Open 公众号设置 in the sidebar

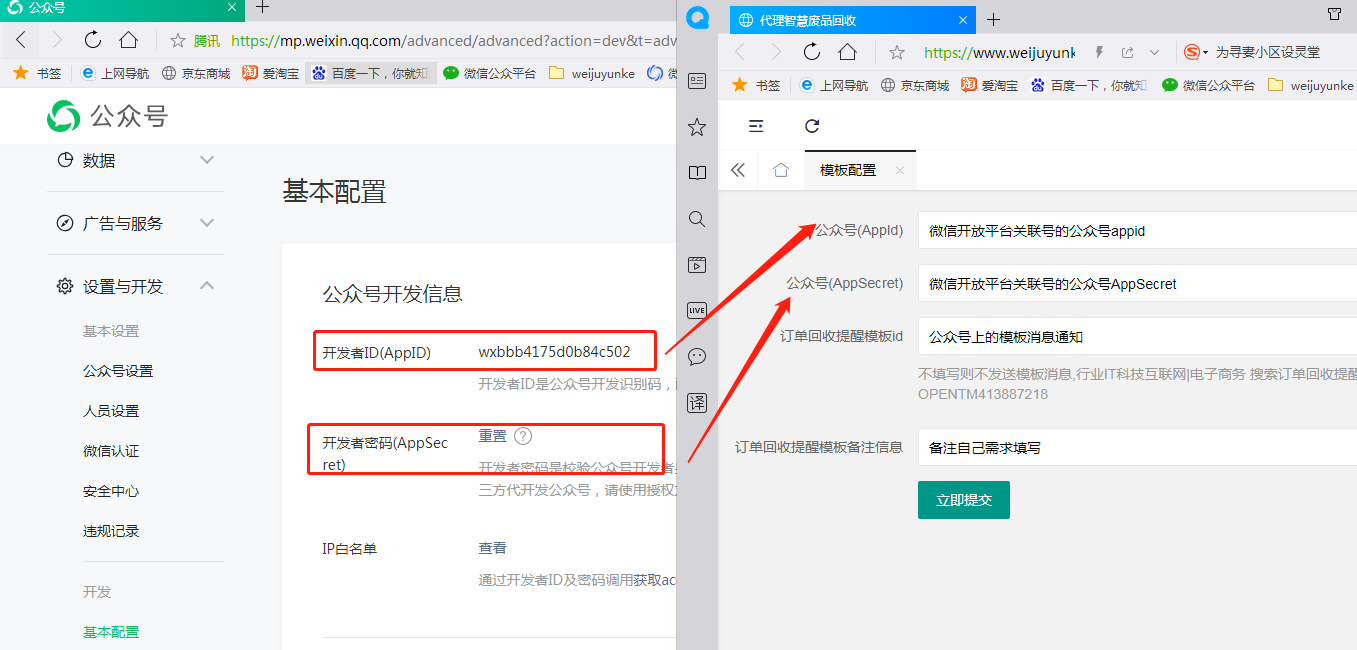coord(118,371)
